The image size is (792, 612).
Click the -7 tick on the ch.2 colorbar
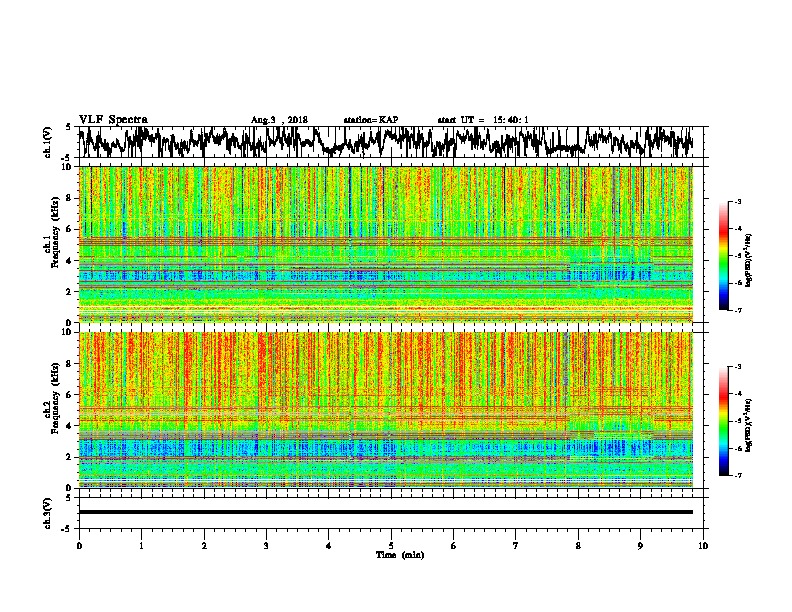click(738, 475)
